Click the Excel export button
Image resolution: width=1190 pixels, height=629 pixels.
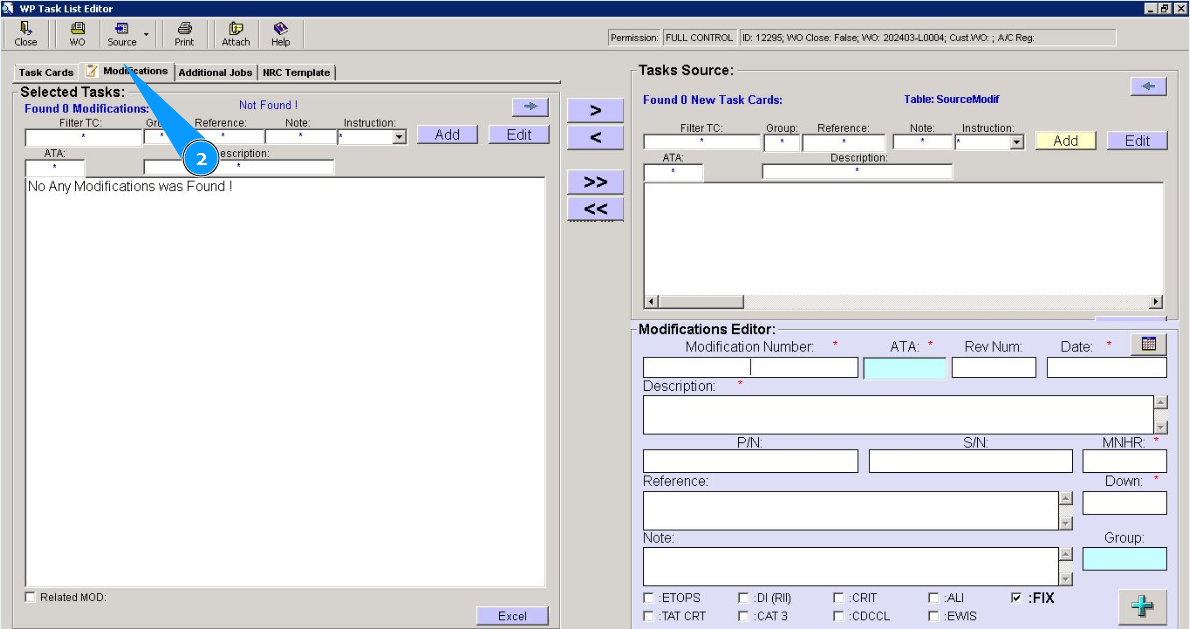click(x=512, y=616)
